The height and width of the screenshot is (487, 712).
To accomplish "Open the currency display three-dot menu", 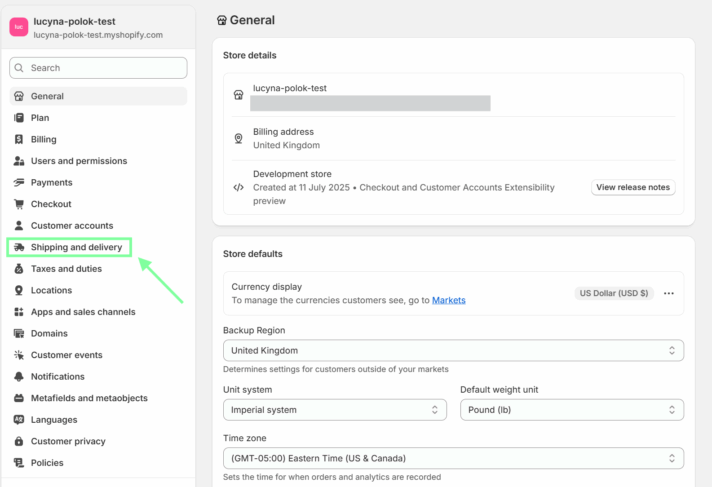I will point(669,293).
